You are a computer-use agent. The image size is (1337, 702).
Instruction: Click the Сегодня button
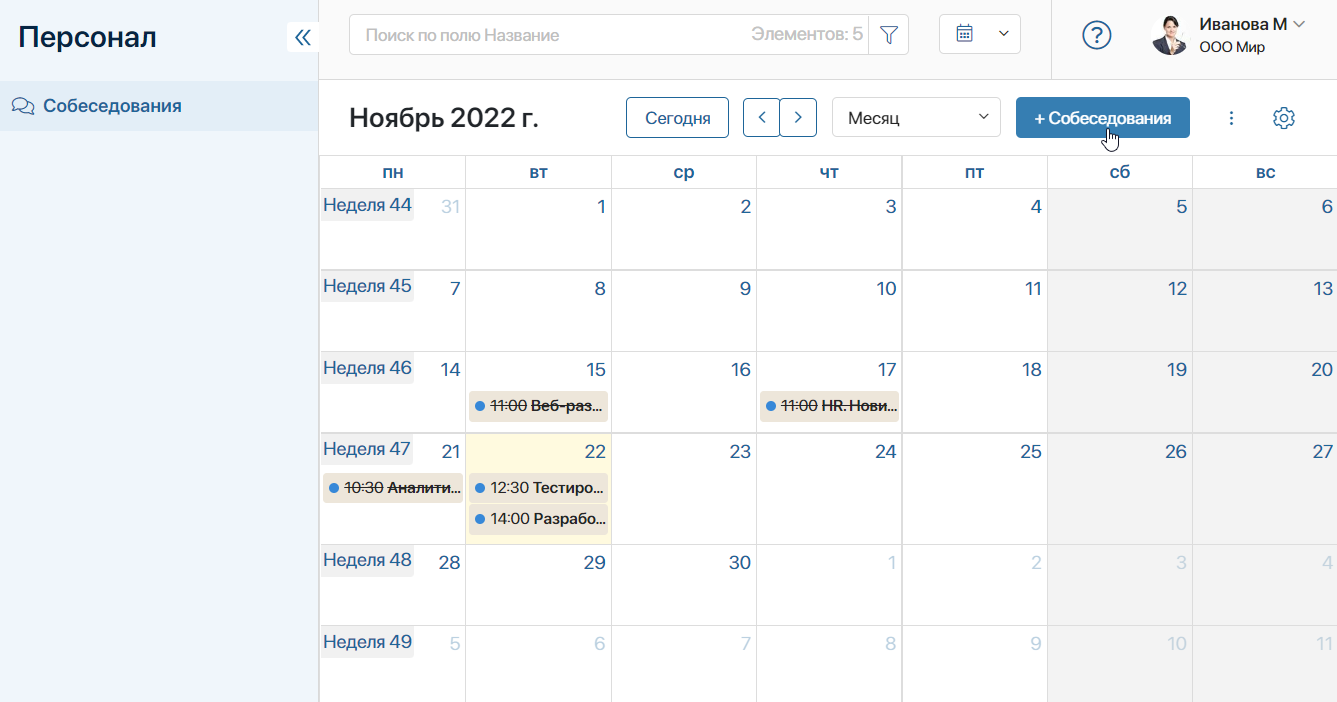[x=677, y=118]
